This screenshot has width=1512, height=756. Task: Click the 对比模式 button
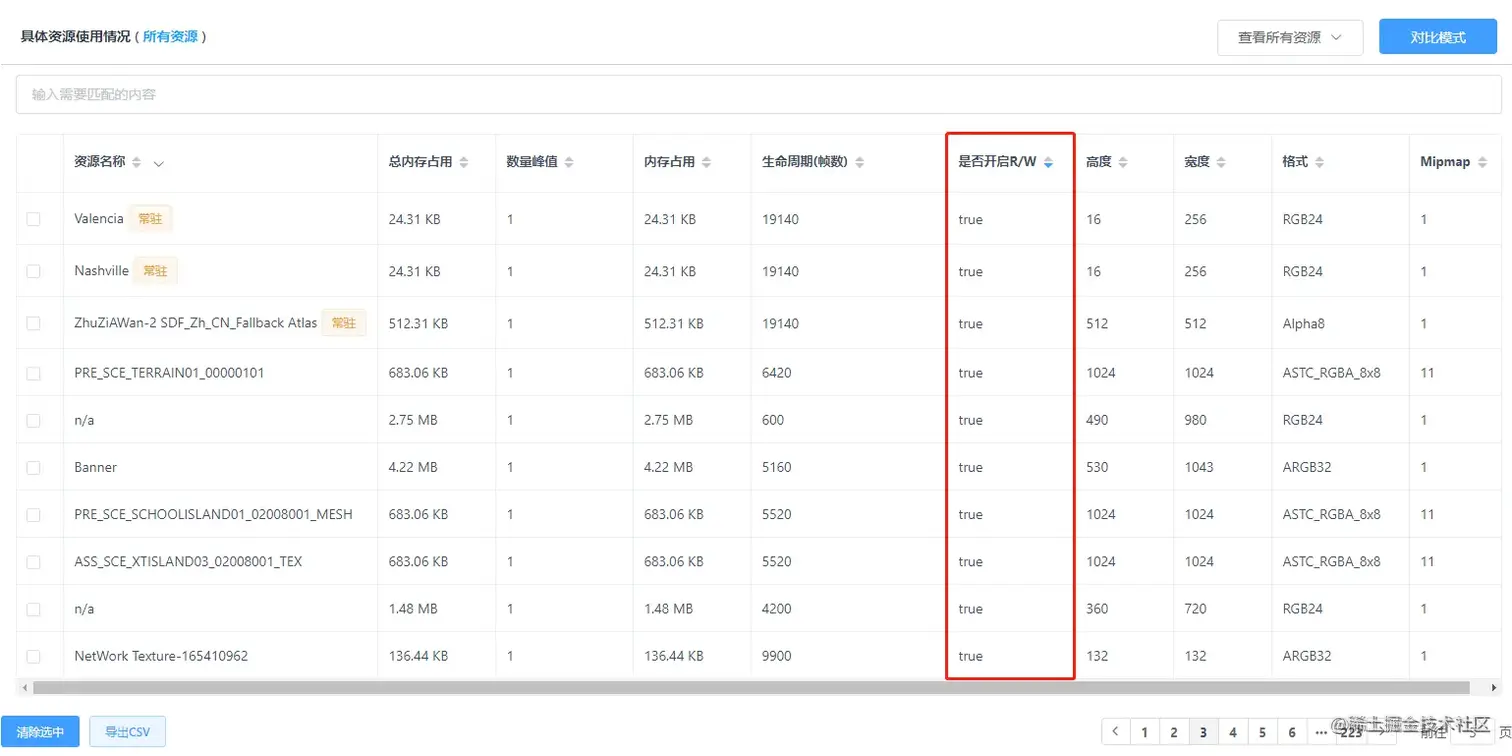1437,35
